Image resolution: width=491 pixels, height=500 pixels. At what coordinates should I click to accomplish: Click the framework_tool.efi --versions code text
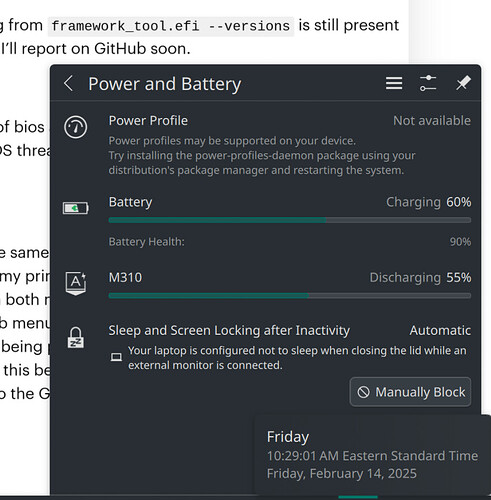[171, 26]
